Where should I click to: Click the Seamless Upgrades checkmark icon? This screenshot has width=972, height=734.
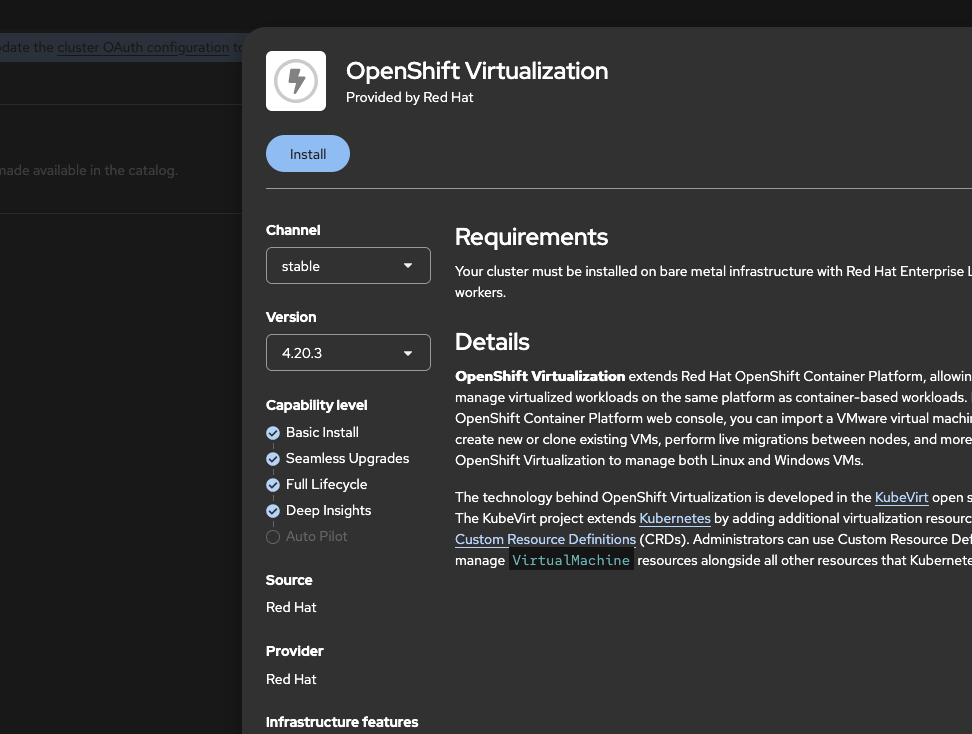tap(273, 459)
